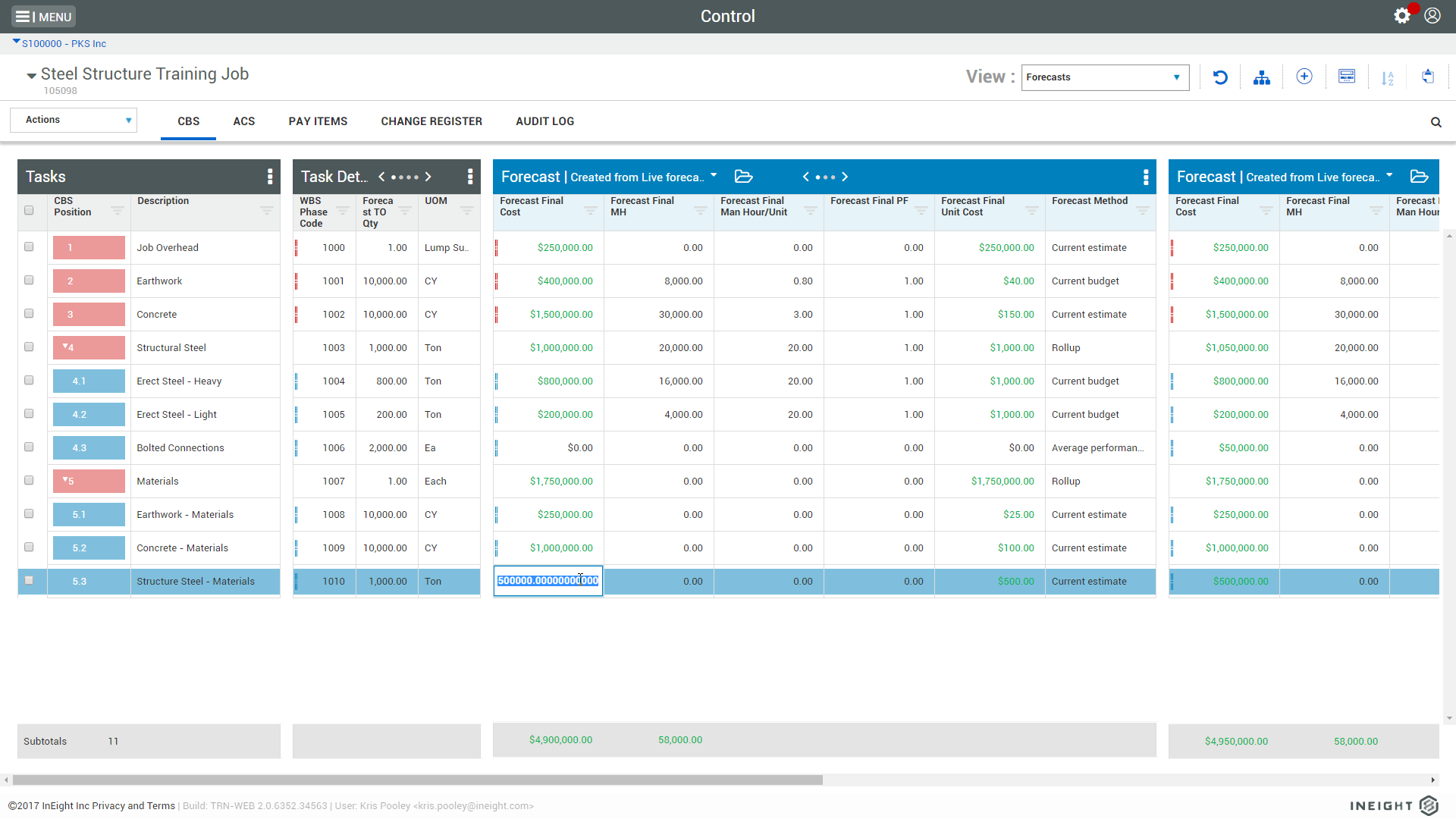1456x819 pixels.
Task: Click the horizontal scrollbar at bottom
Action: click(417, 780)
